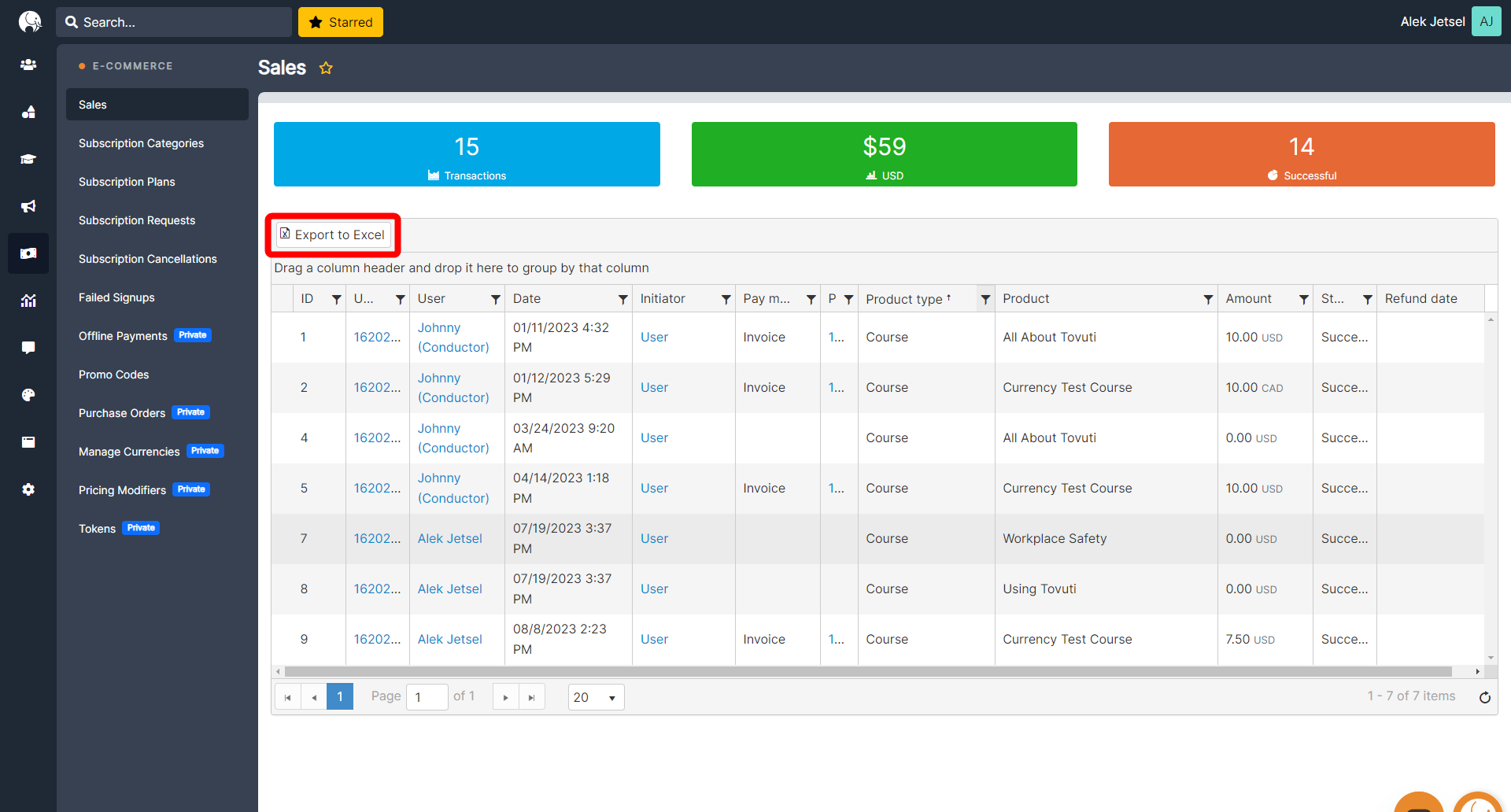Open Johnny (Conductor) link in row 1
1511x812 pixels.
453,338
